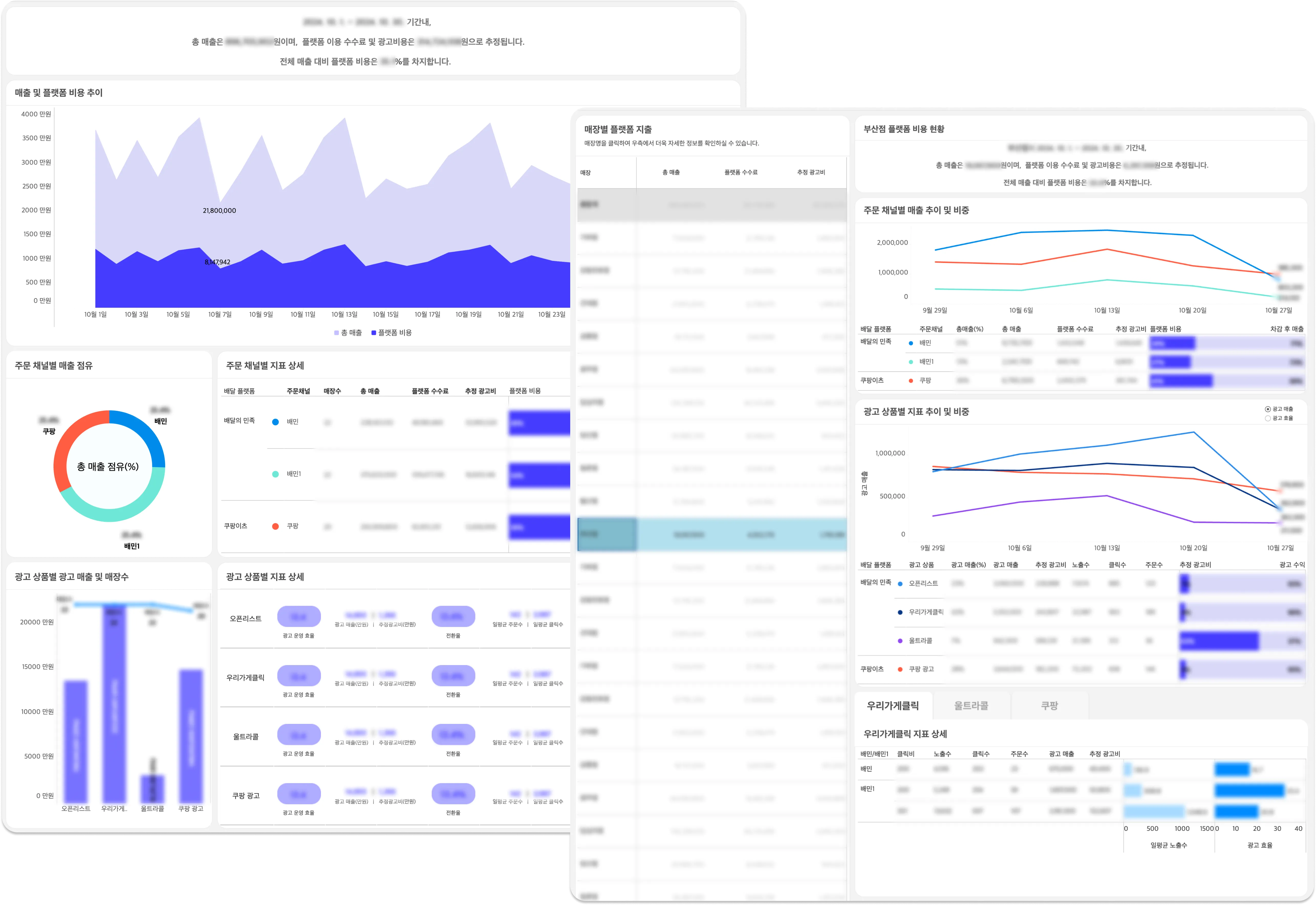
Task: Click the blue 배민 dot in 주문 채널별 지표 상세
Action: coord(276,422)
